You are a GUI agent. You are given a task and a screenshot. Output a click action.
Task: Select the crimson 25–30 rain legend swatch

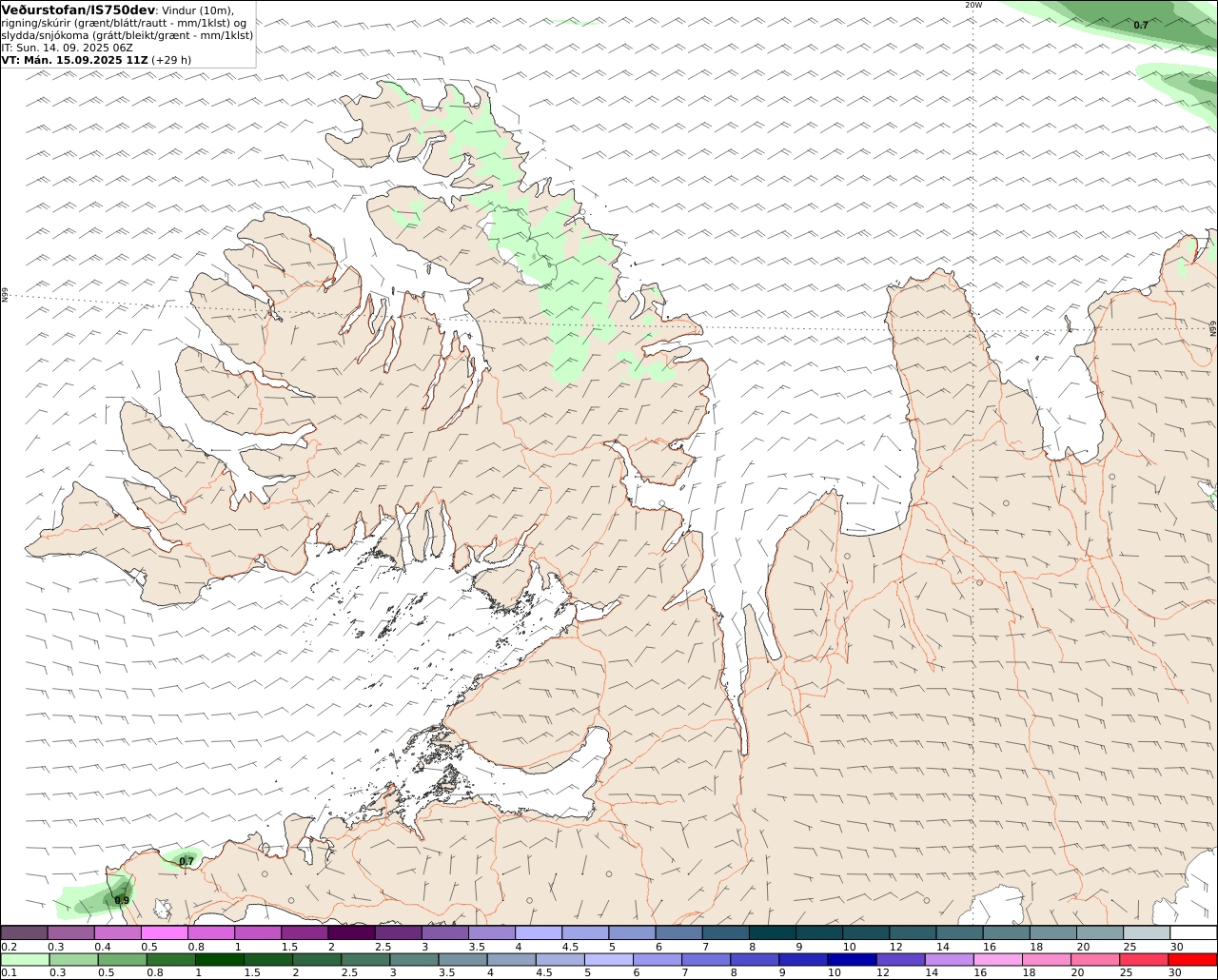1144,960
